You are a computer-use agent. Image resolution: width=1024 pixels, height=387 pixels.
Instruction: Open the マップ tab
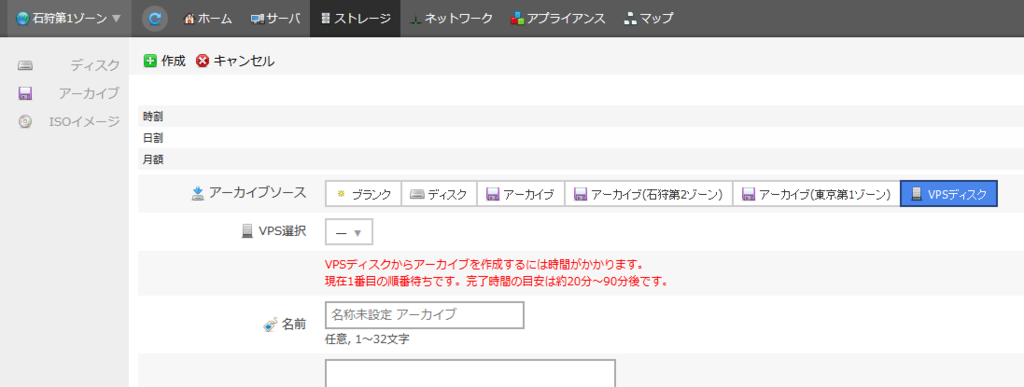[x=648, y=18]
